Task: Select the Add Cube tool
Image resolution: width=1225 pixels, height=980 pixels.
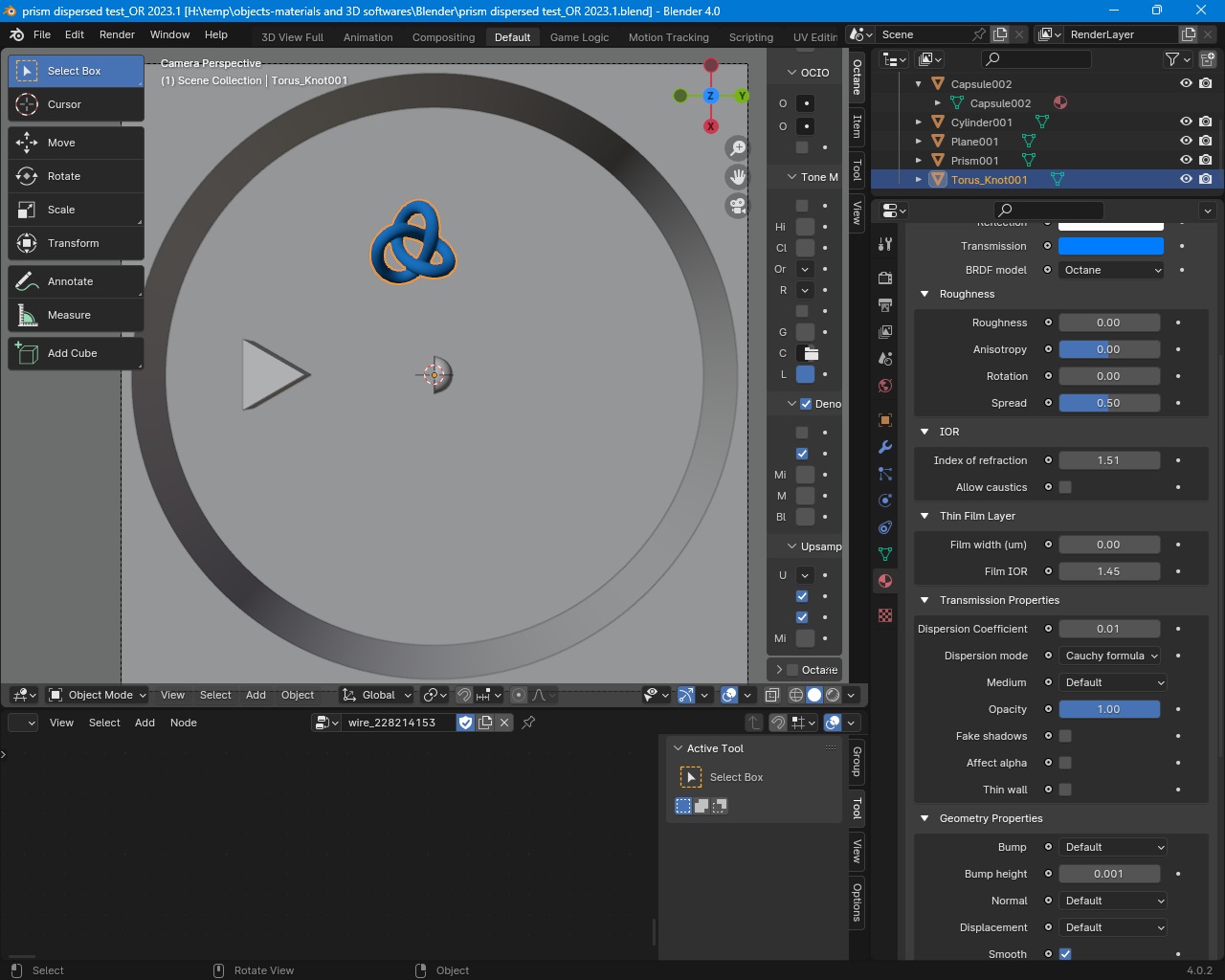Action: (x=76, y=353)
